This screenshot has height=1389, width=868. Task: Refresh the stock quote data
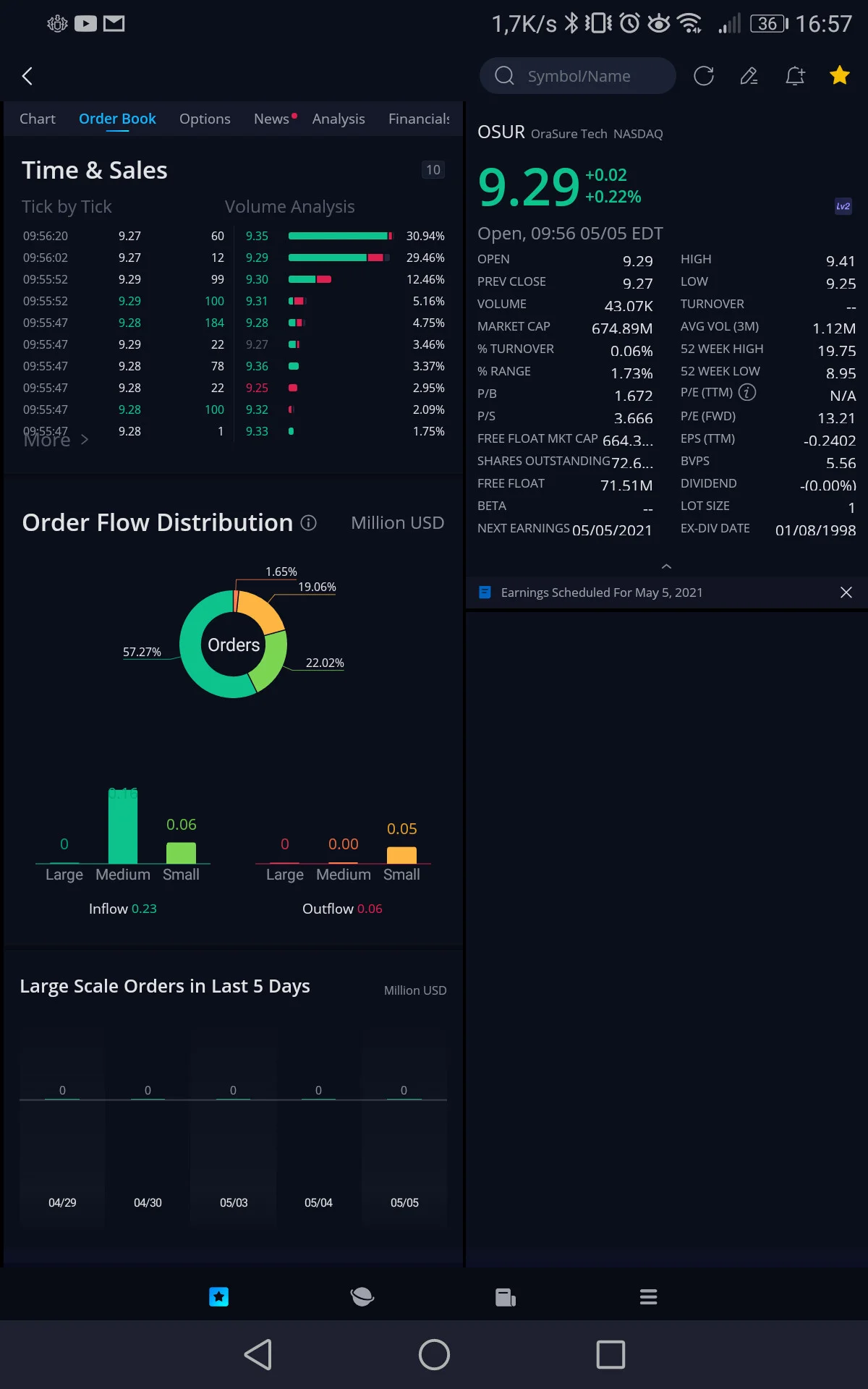704,76
